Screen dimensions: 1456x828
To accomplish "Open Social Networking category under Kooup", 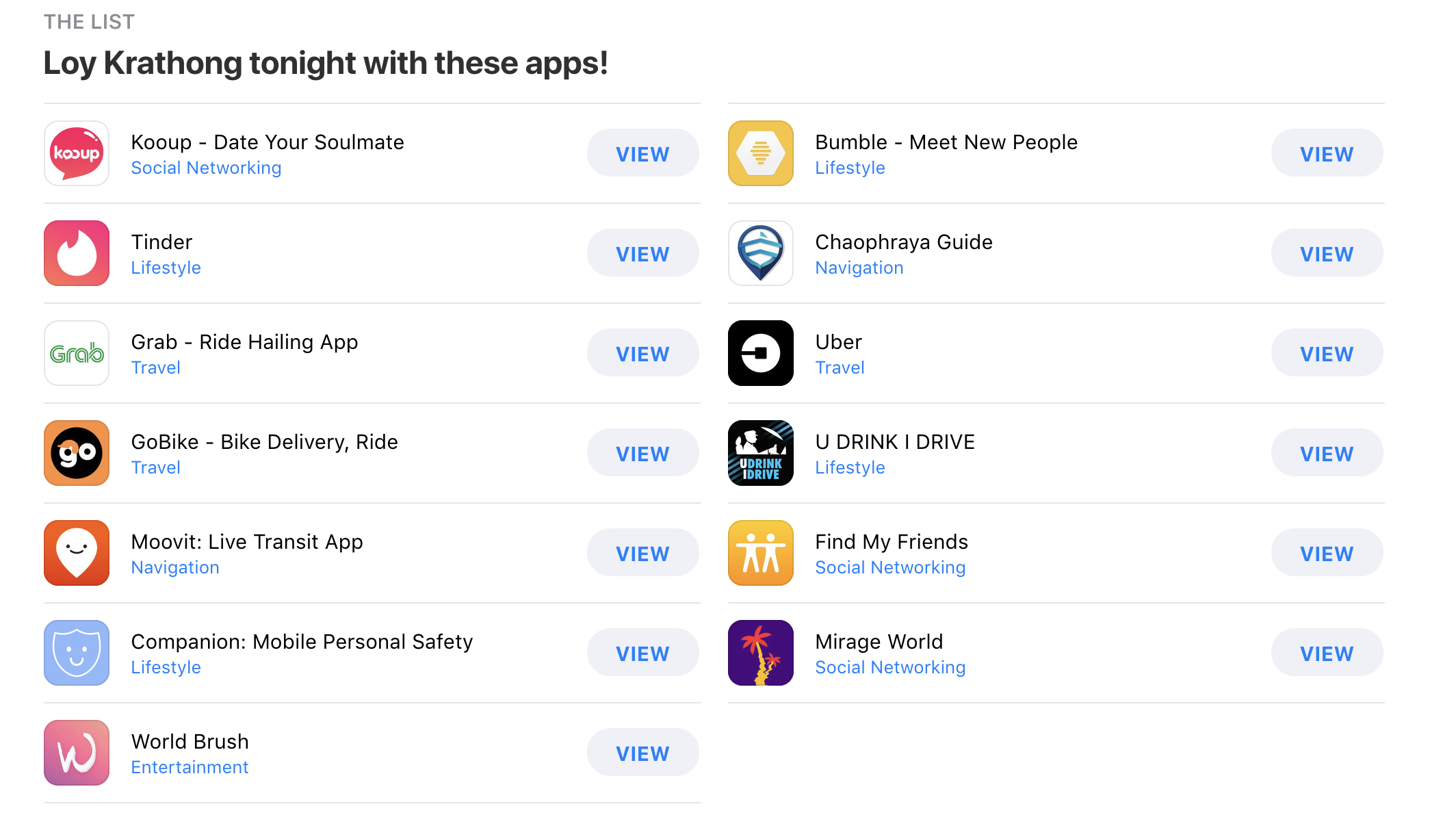I will [206, 168].
